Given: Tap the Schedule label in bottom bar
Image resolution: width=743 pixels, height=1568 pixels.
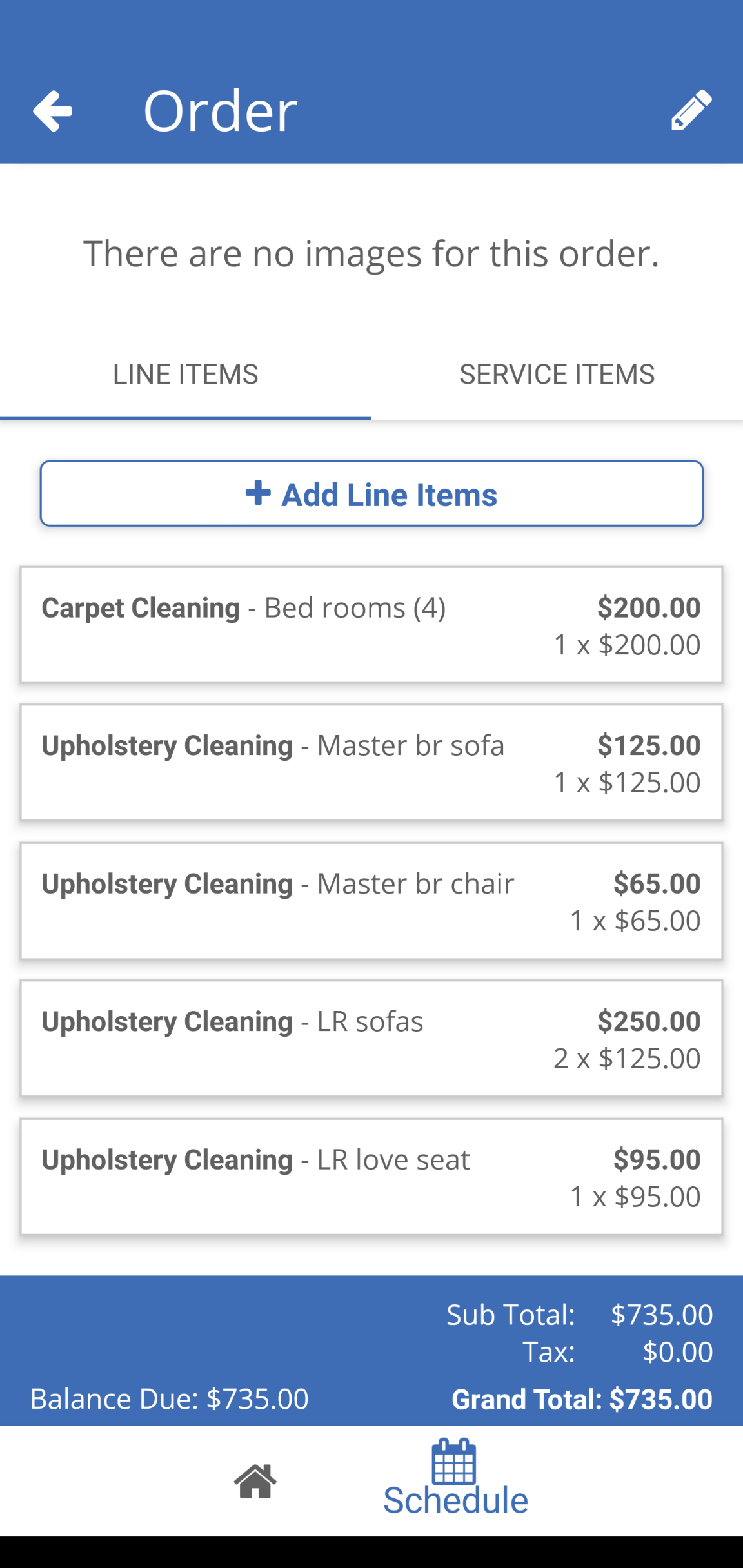Looking at the screenshot, I should 455,1501.
